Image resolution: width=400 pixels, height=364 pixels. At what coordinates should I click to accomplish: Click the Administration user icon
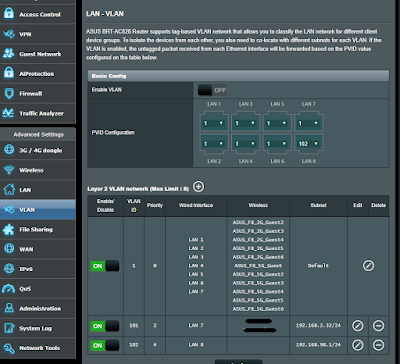[9, 308]
